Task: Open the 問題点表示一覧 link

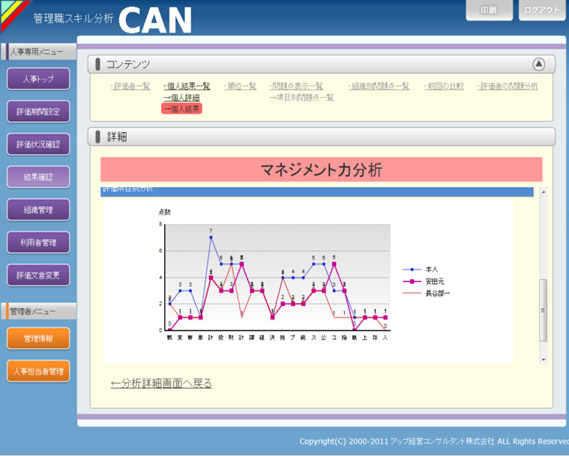Action: pos(296,86)
